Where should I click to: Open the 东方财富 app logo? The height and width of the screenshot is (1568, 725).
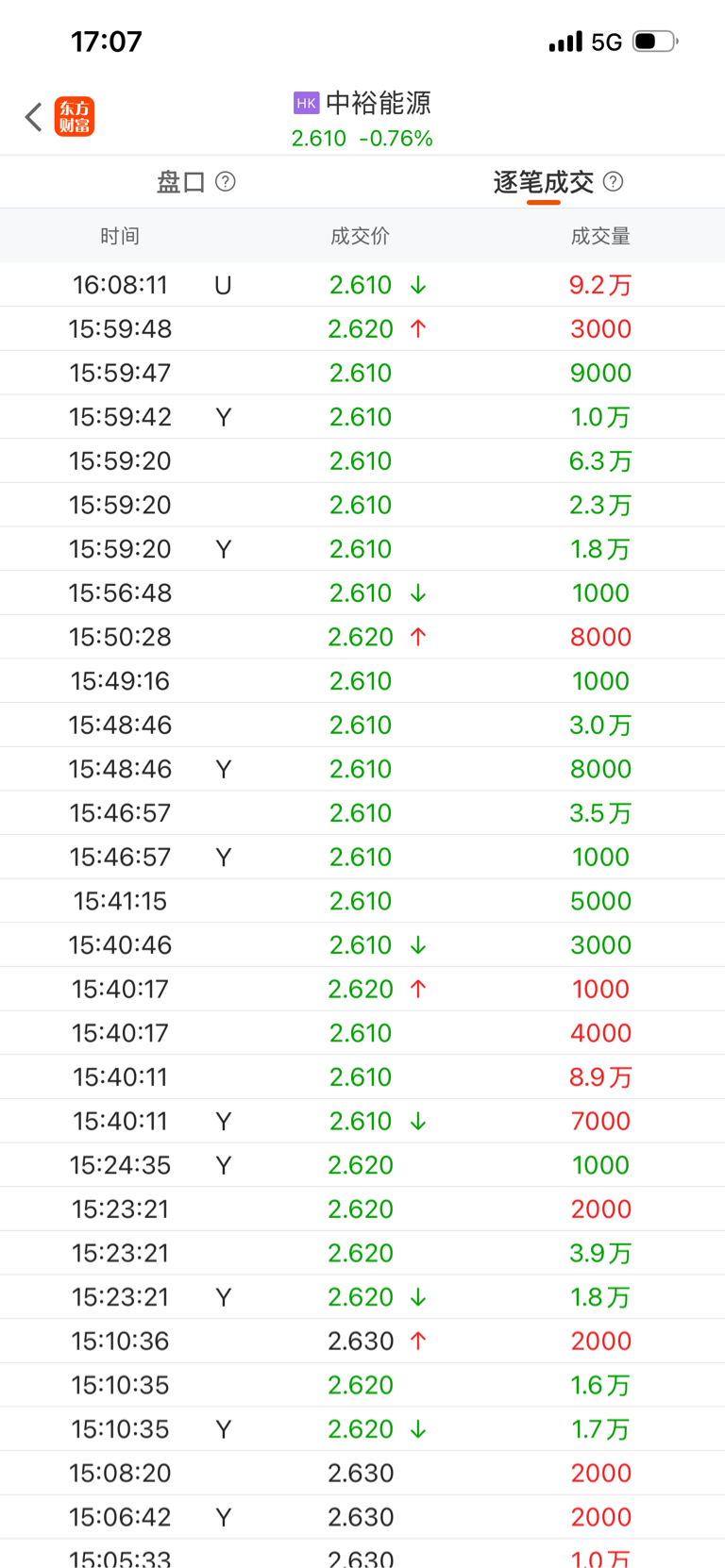tap(75, 117)
